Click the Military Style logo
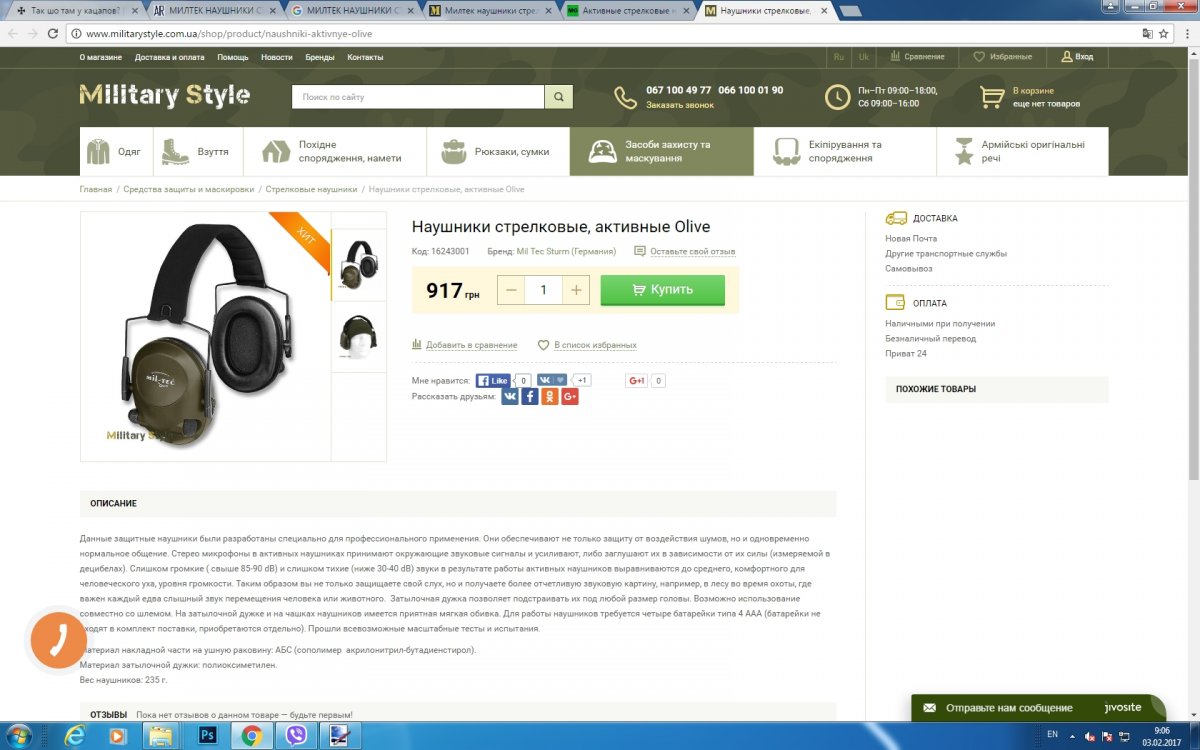The width and height of the screenshot is (1200, 750). pos(165,96)
